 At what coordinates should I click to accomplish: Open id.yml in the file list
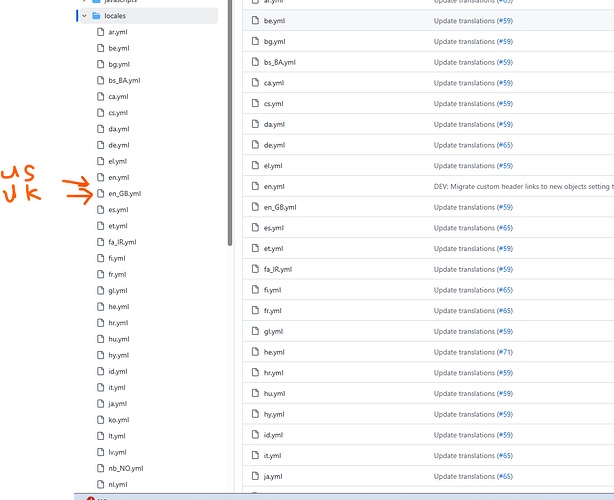[273, 435]
